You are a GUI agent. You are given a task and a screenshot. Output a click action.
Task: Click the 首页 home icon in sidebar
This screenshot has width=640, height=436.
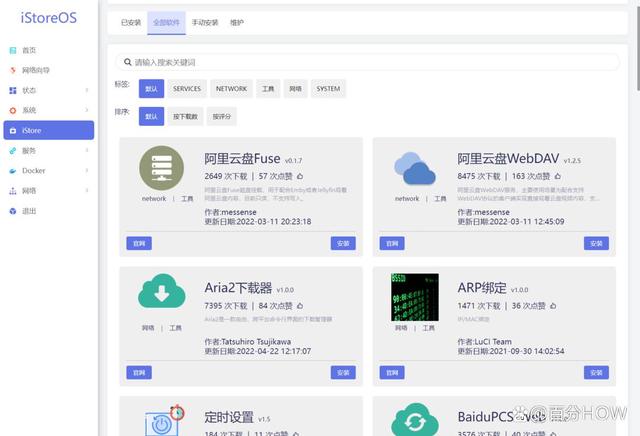(13, 50)
